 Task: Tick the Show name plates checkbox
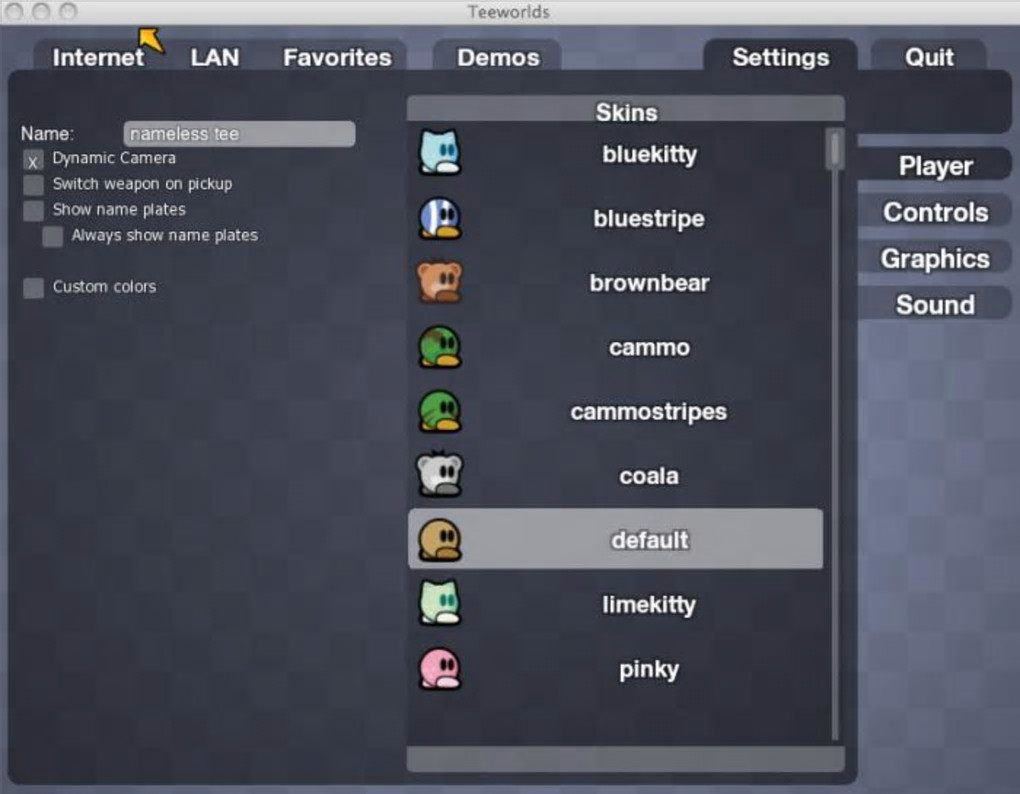tap(33, 211)
